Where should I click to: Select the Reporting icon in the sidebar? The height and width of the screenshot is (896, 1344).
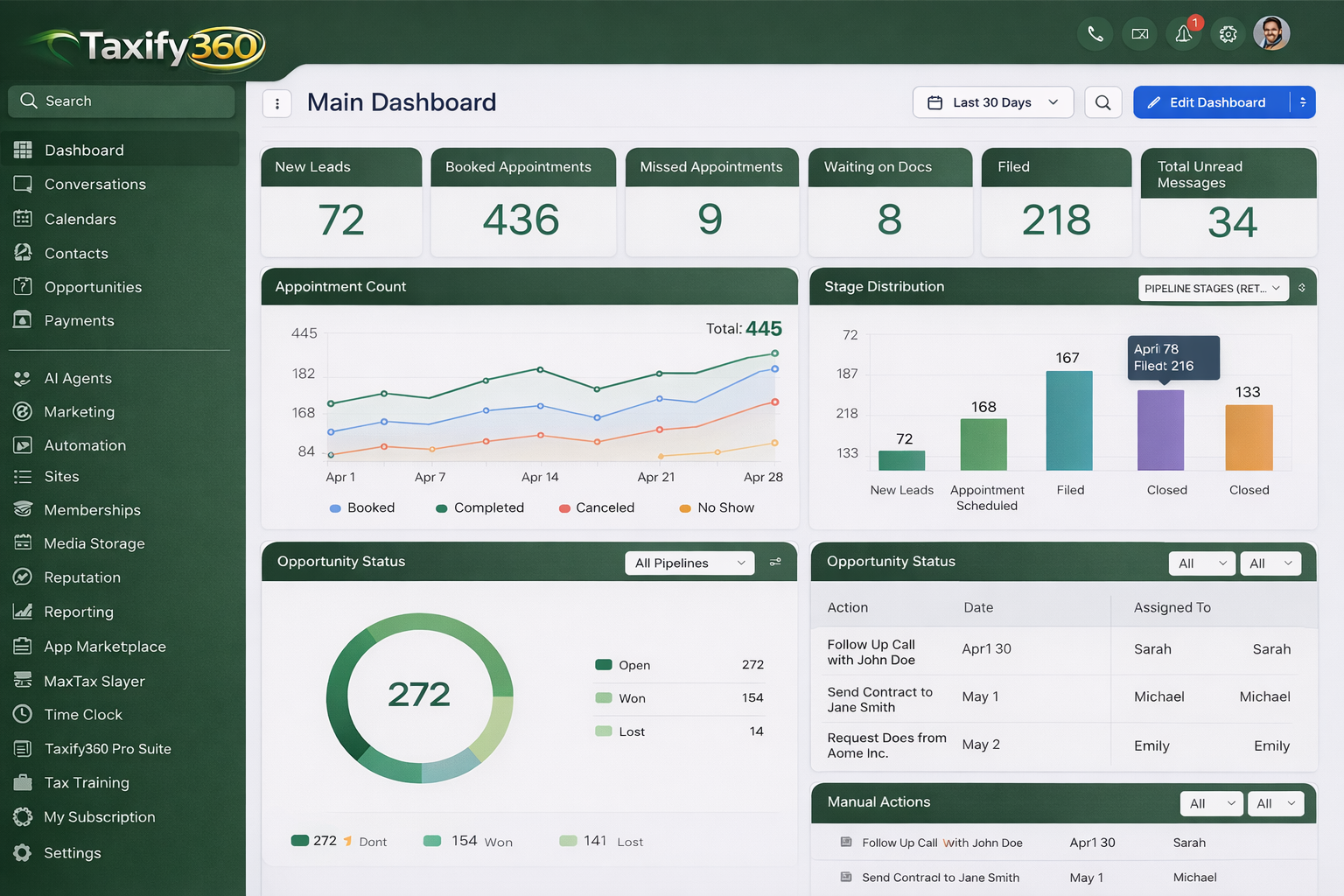tap(21, 612)
